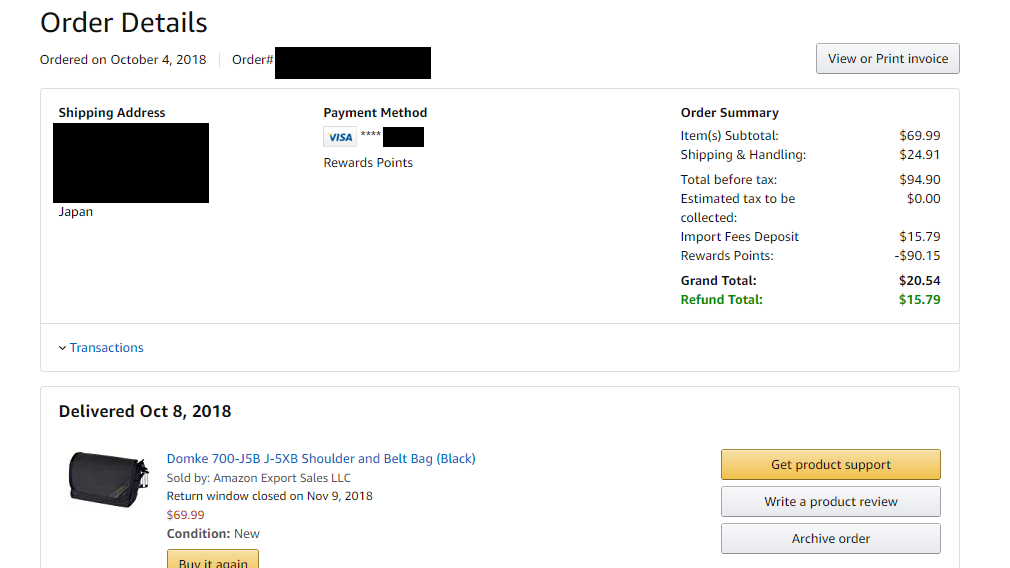Archive this order

[830, 538]
